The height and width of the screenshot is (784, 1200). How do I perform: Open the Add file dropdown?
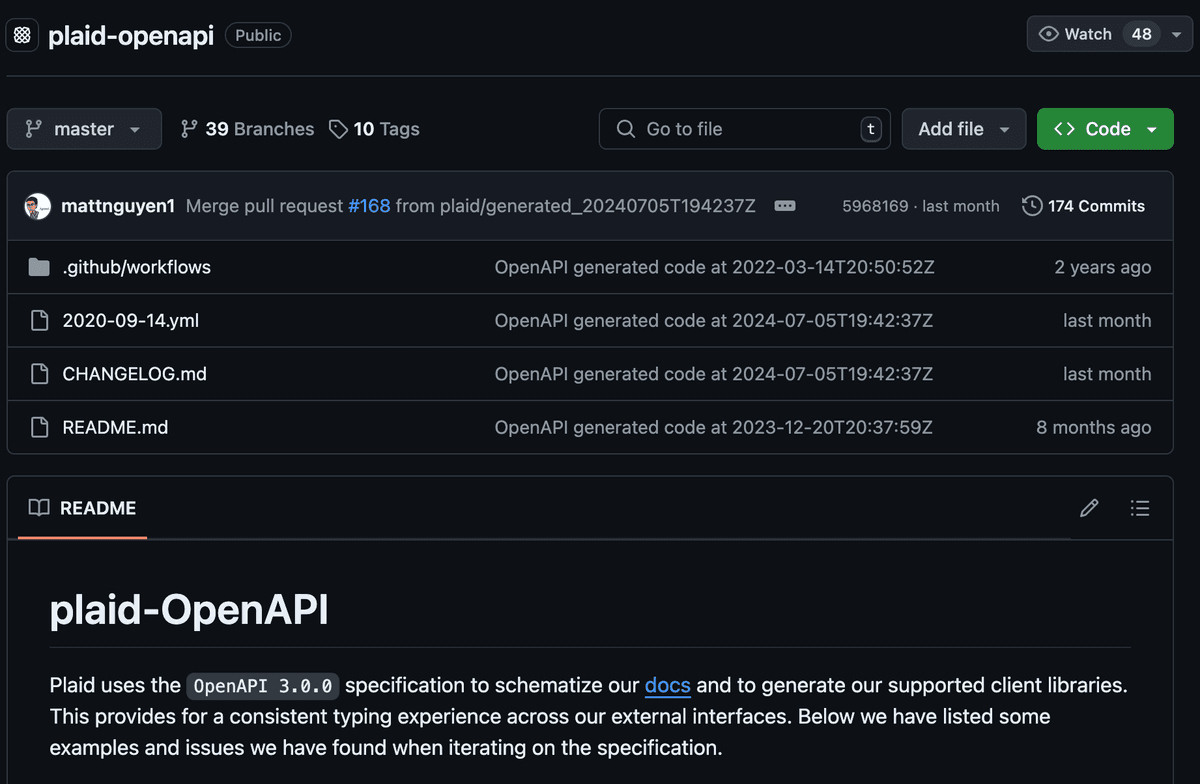(x=963, y=128)
